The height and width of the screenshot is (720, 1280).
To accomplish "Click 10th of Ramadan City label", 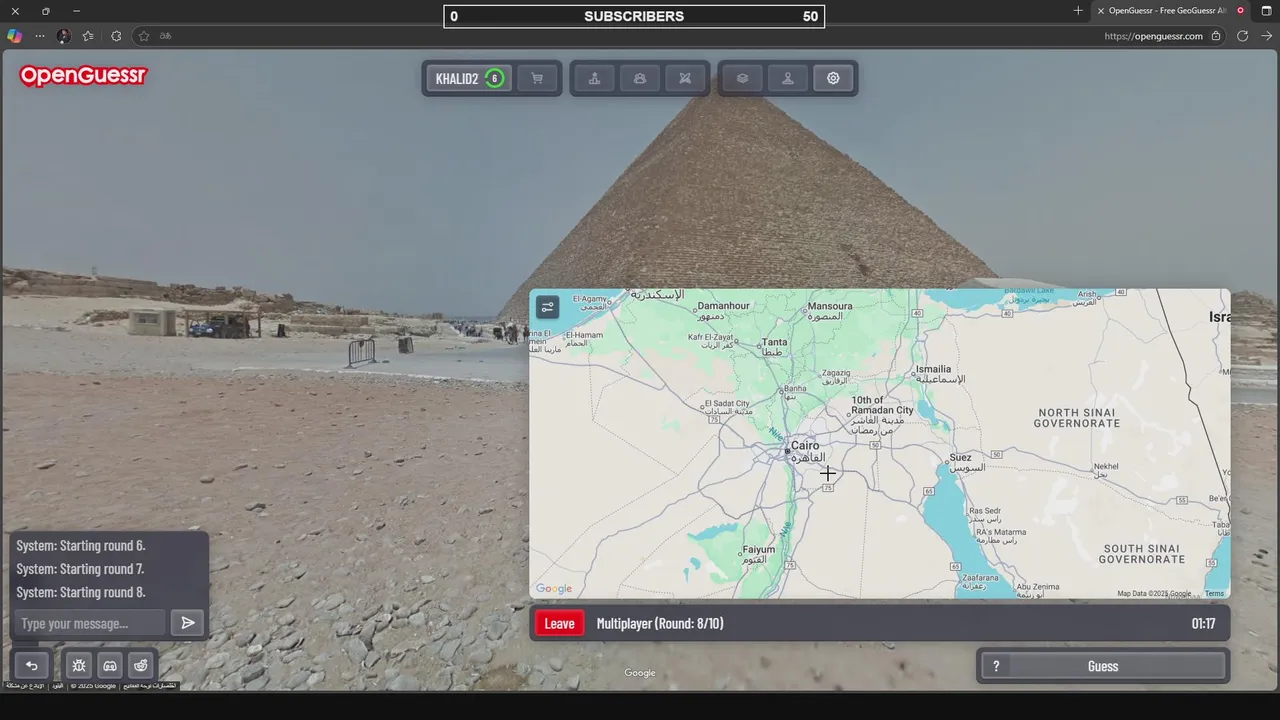I will tap(882, 405).
